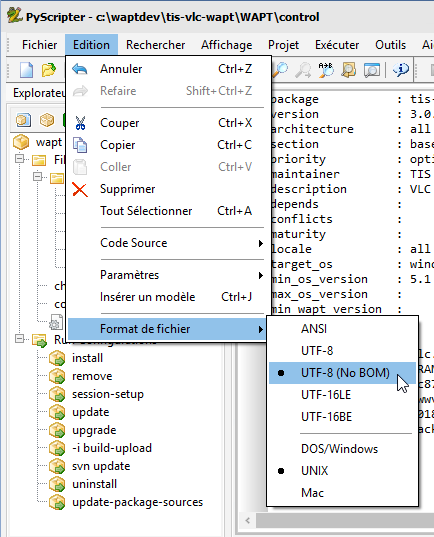Click the orange package icon in explorer toolbar
This screenshot has width=434, height=537.
(47, 120)
